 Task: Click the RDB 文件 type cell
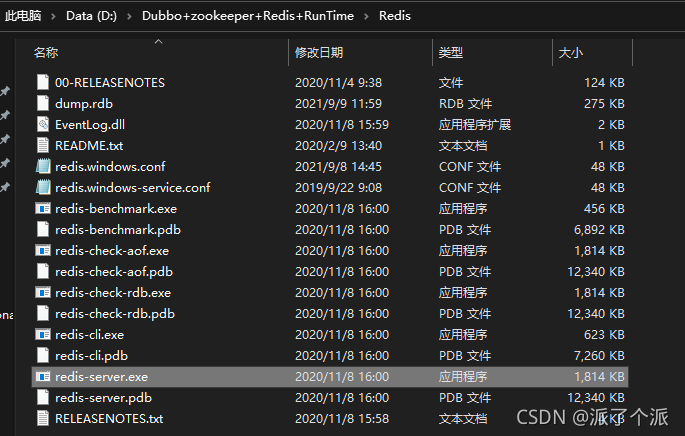pos(465,104)
